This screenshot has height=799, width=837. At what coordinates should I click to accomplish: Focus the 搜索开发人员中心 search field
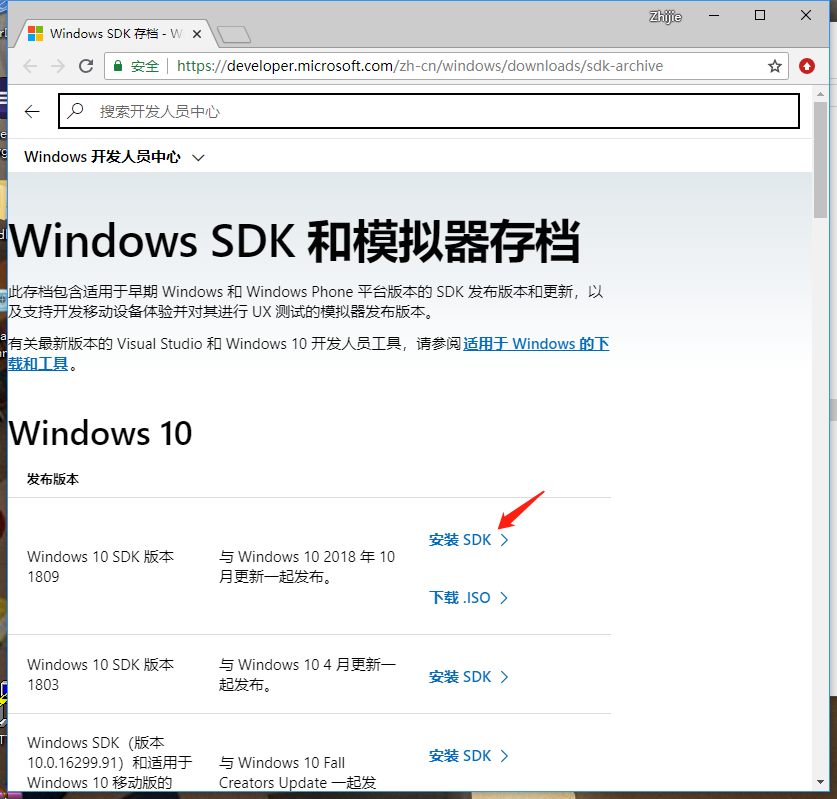pos(429,111)
